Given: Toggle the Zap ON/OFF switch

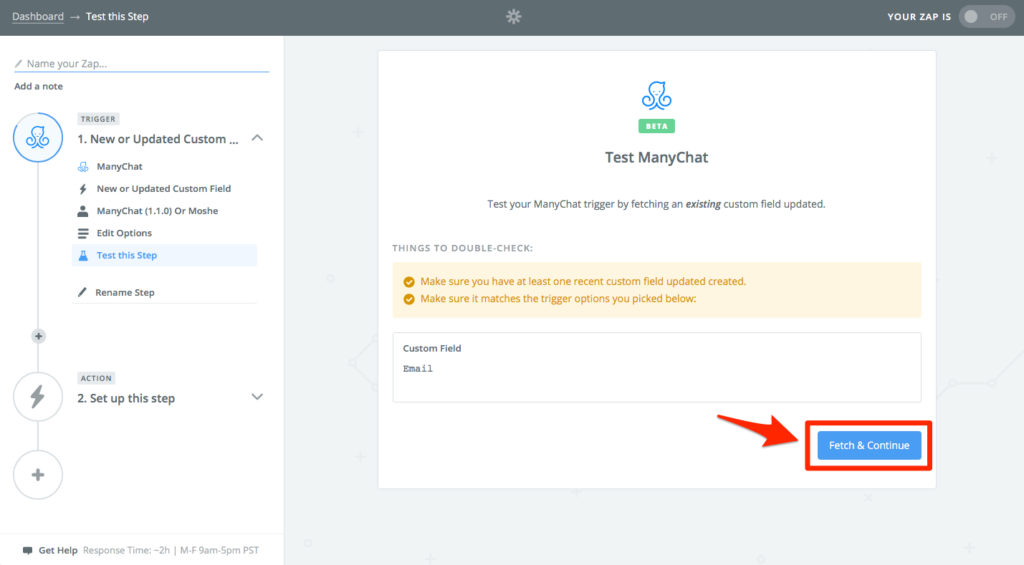Looking at the screenshot, I should coord(986,16).
